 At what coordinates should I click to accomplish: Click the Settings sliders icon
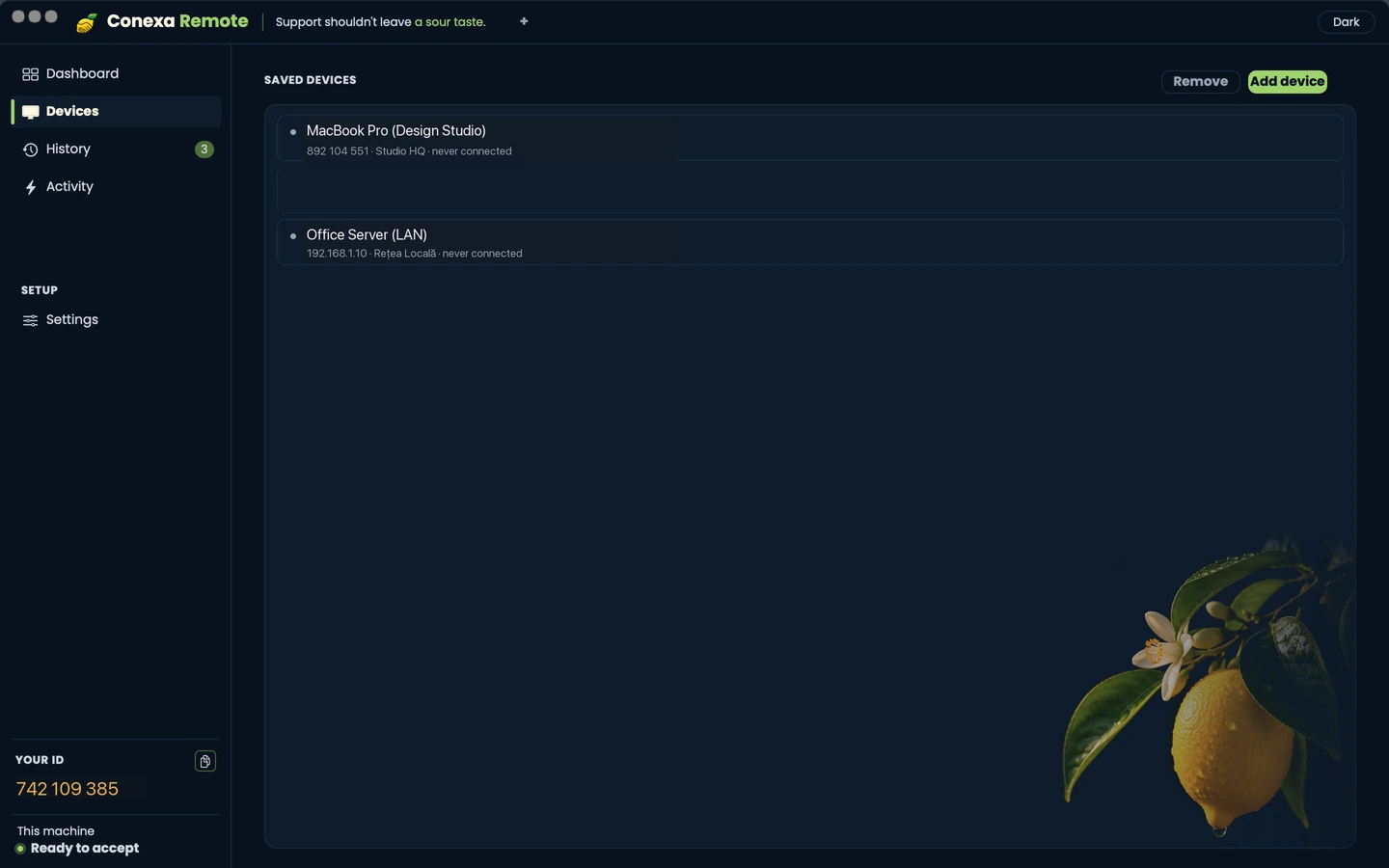(30, 320)
